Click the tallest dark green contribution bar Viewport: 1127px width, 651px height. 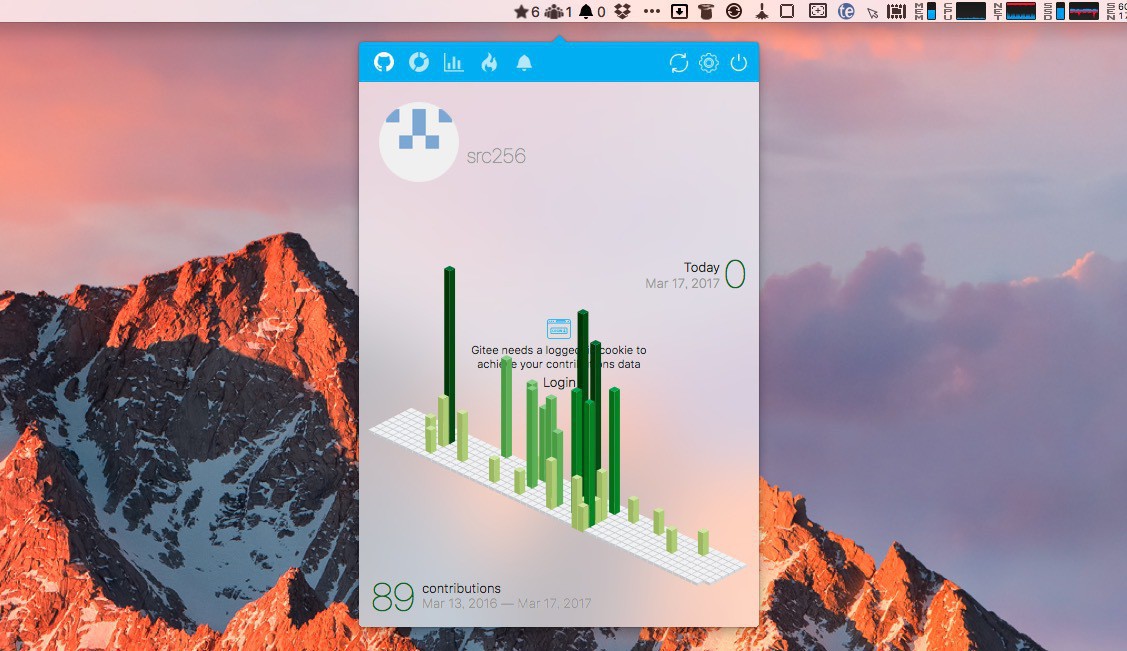tap(449, 355)
